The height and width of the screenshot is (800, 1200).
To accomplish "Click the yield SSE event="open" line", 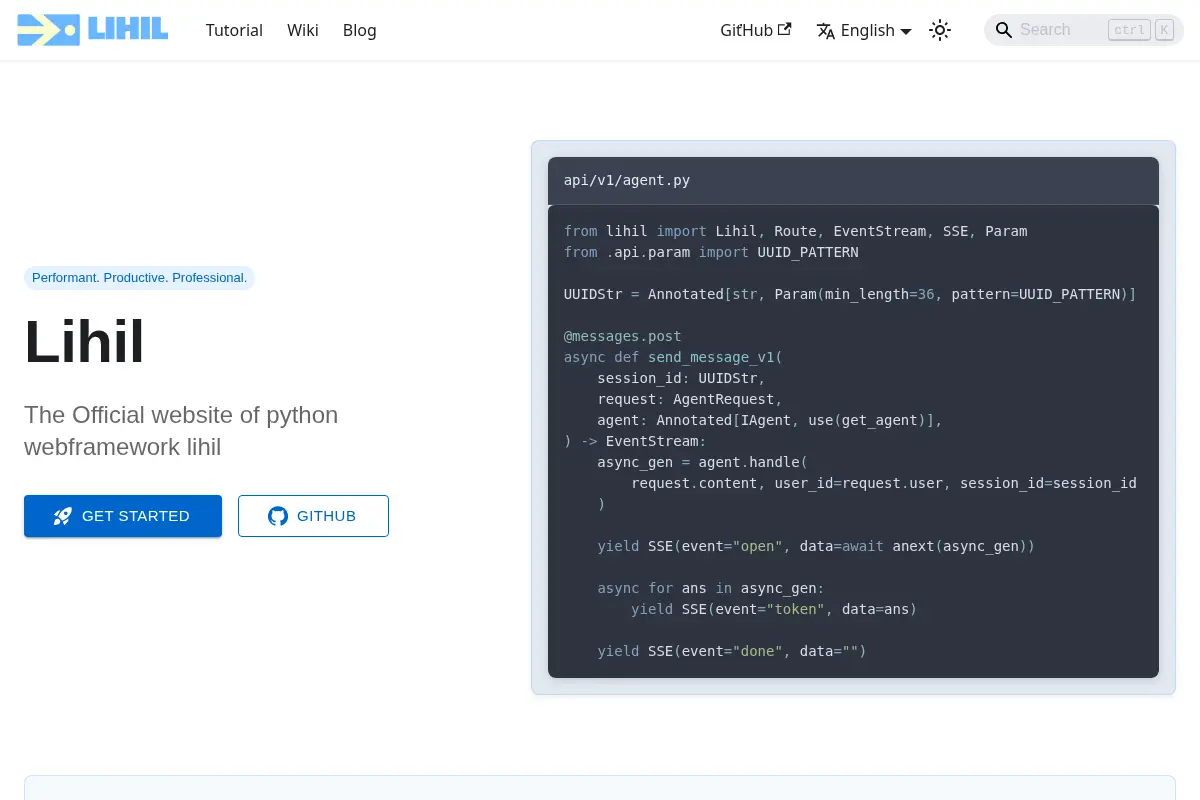I will [816, 546].
